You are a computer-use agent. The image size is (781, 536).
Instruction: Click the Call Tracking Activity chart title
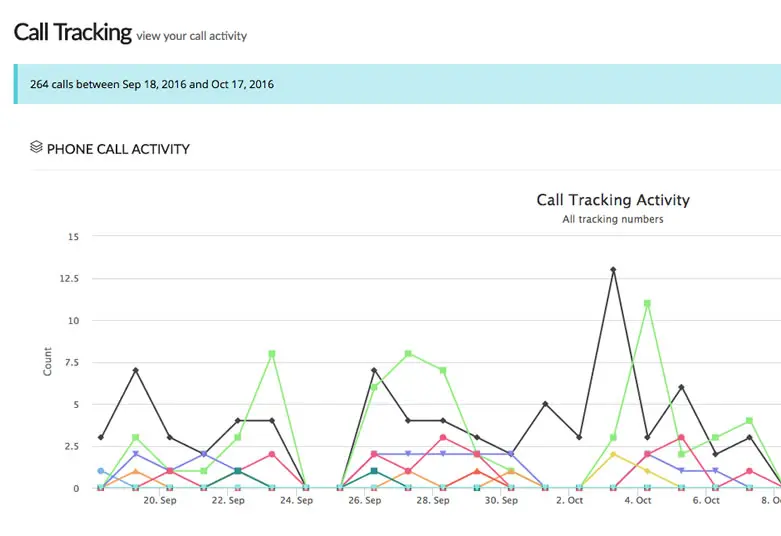(x=613, y=200)
